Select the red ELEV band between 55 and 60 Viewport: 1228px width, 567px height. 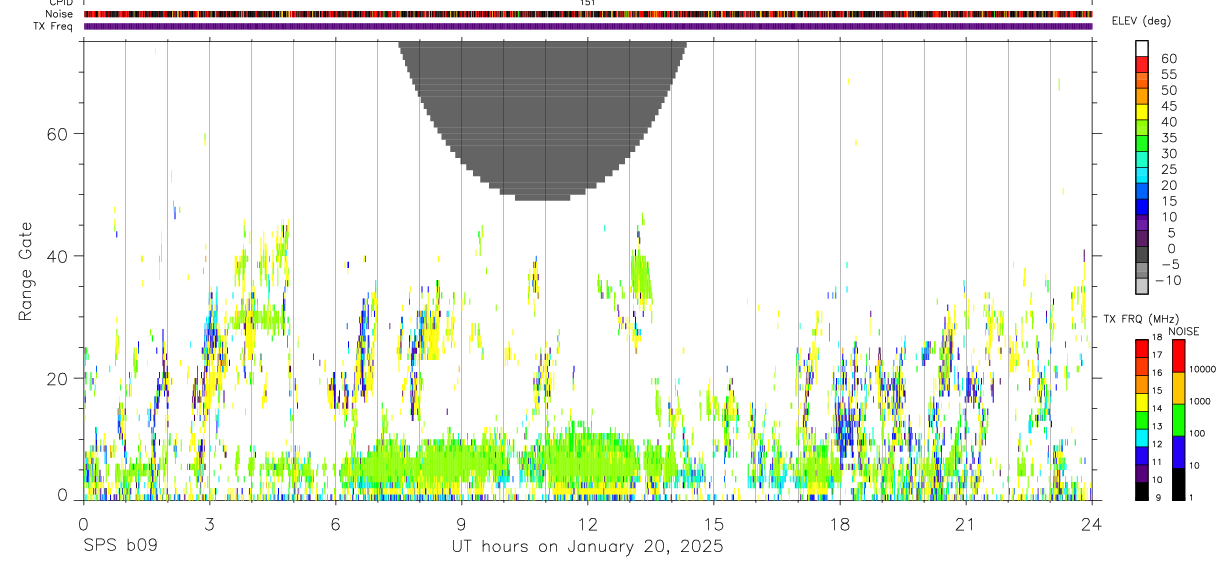[x=1142, y=64]
